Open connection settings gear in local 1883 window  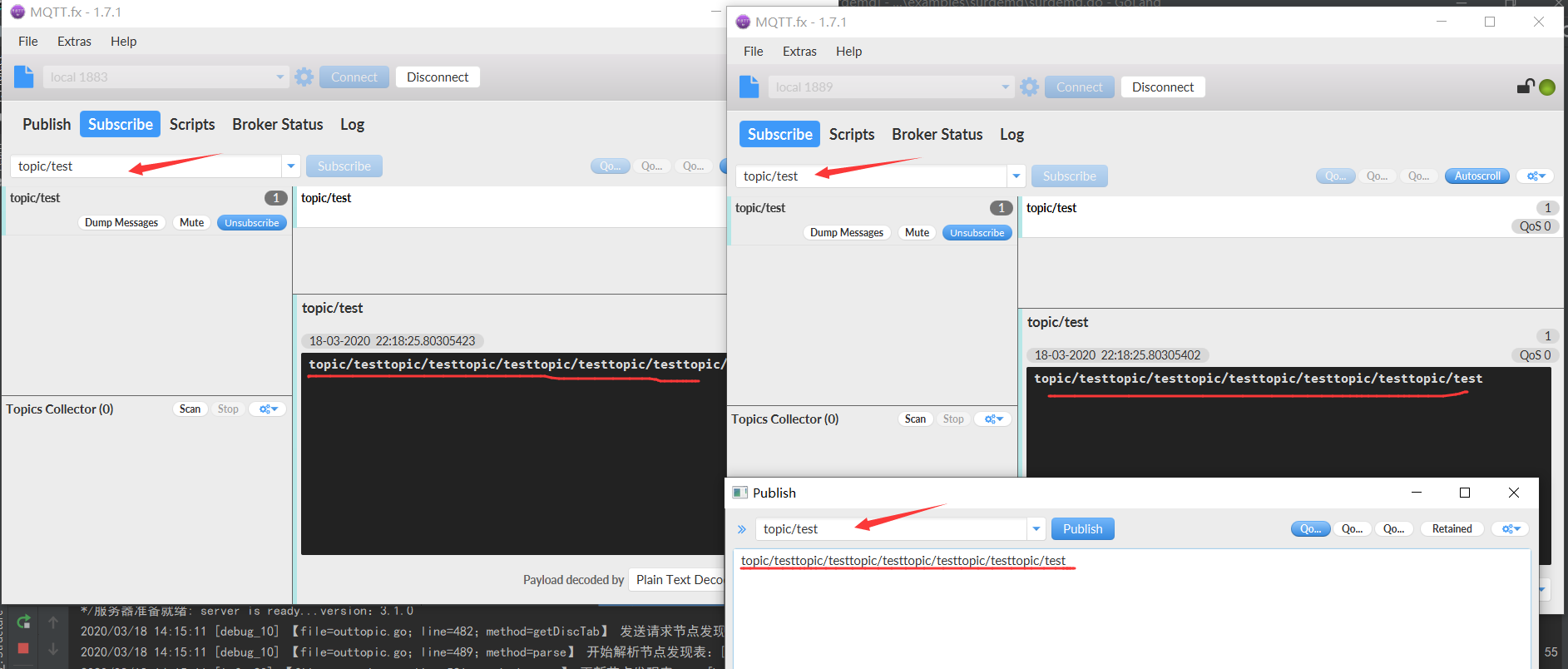coord(304,77)
